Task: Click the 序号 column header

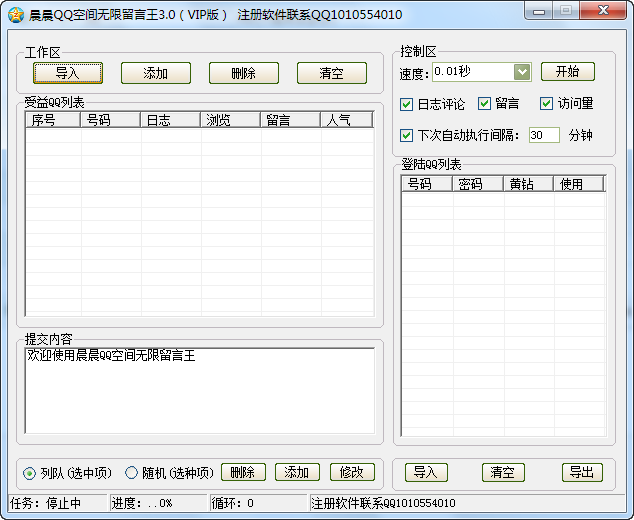Action: pyautogui.click(x=53, y=120)
